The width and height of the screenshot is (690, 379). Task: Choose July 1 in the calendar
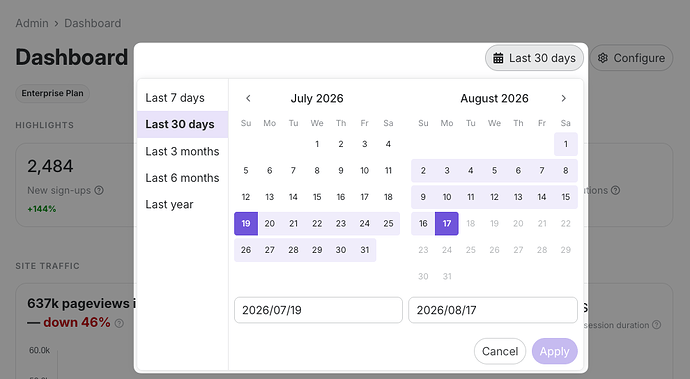coord(317,144)
